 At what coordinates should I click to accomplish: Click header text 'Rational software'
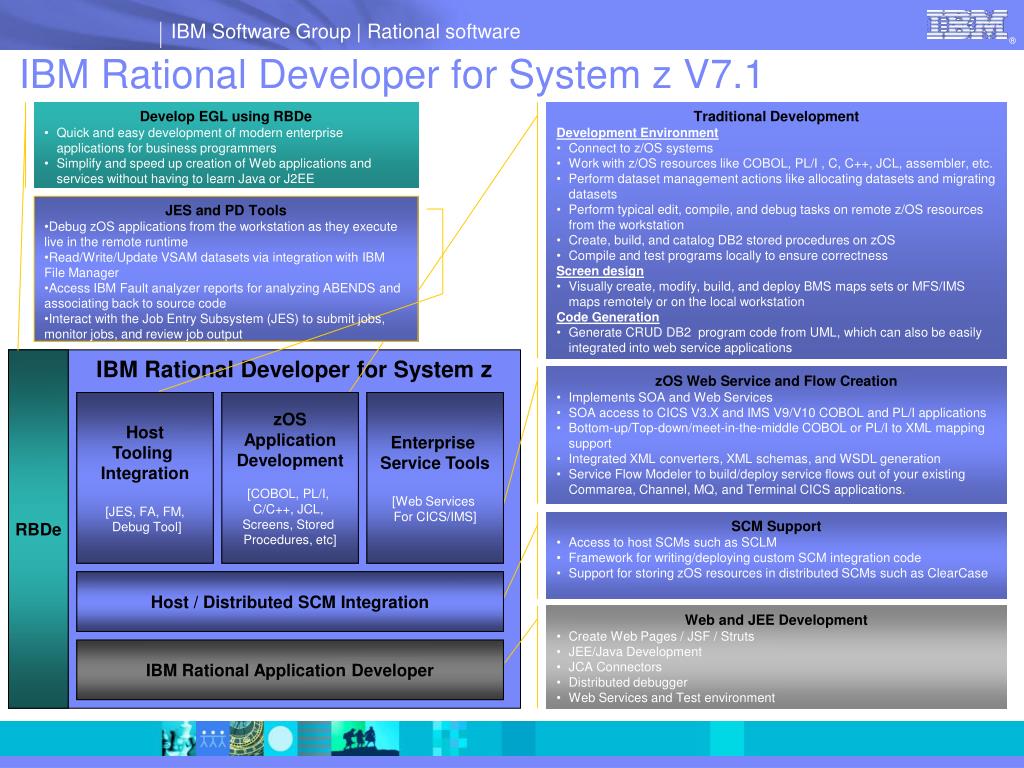coord(443,31)
